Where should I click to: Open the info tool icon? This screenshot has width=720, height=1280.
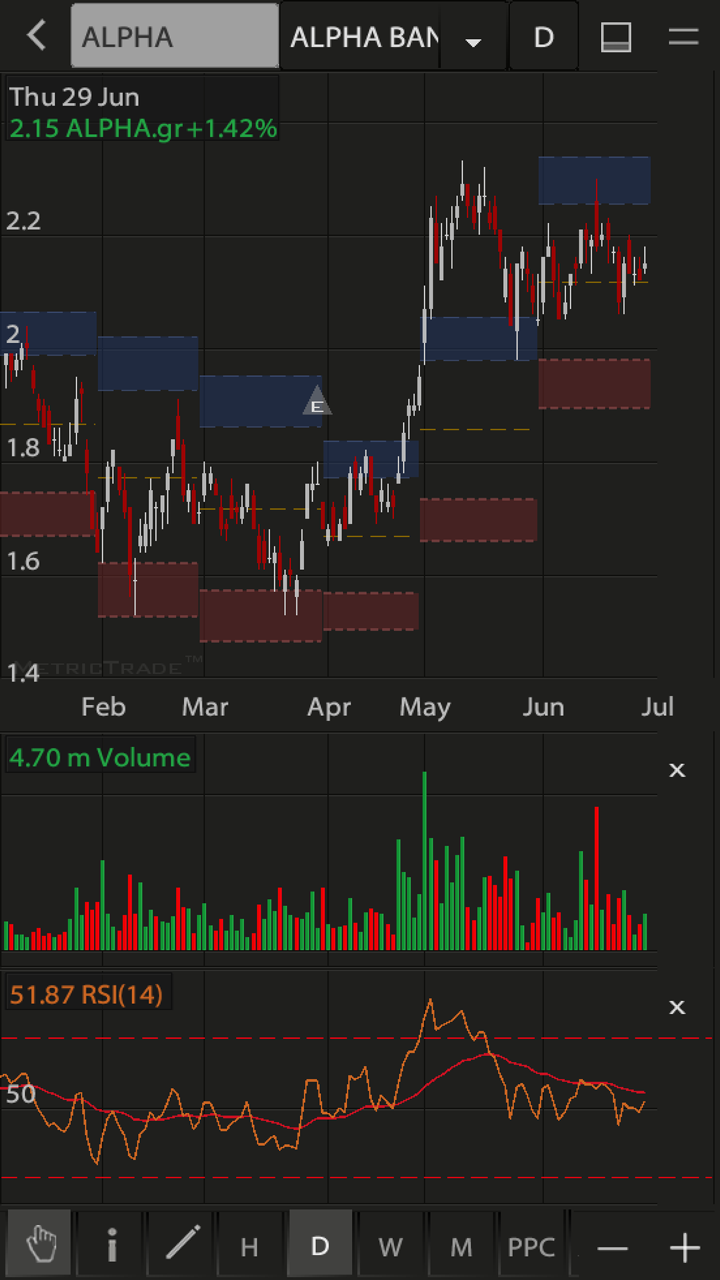click(x=112, y=1246)
